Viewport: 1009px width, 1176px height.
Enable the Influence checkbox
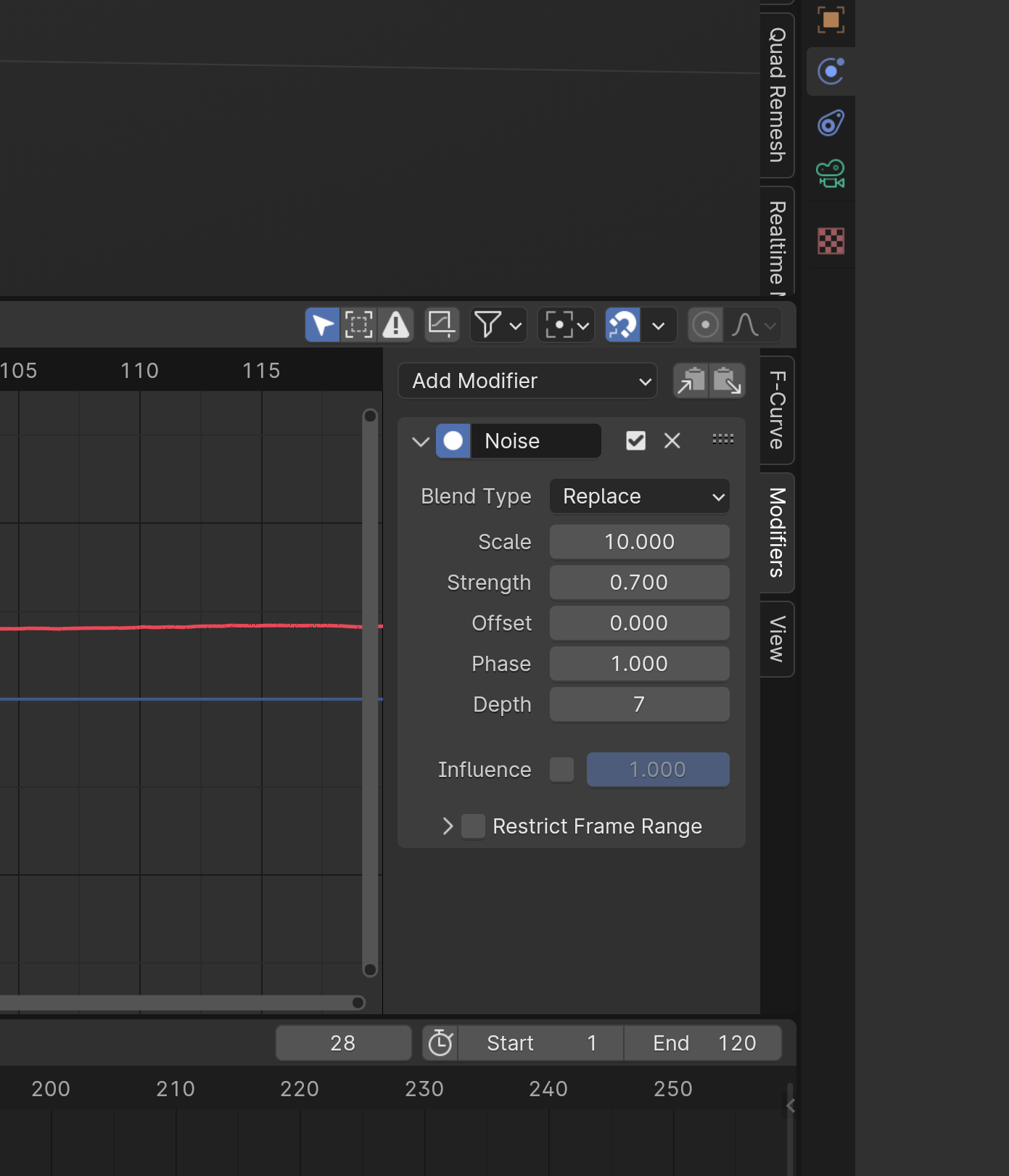(562, 770)
